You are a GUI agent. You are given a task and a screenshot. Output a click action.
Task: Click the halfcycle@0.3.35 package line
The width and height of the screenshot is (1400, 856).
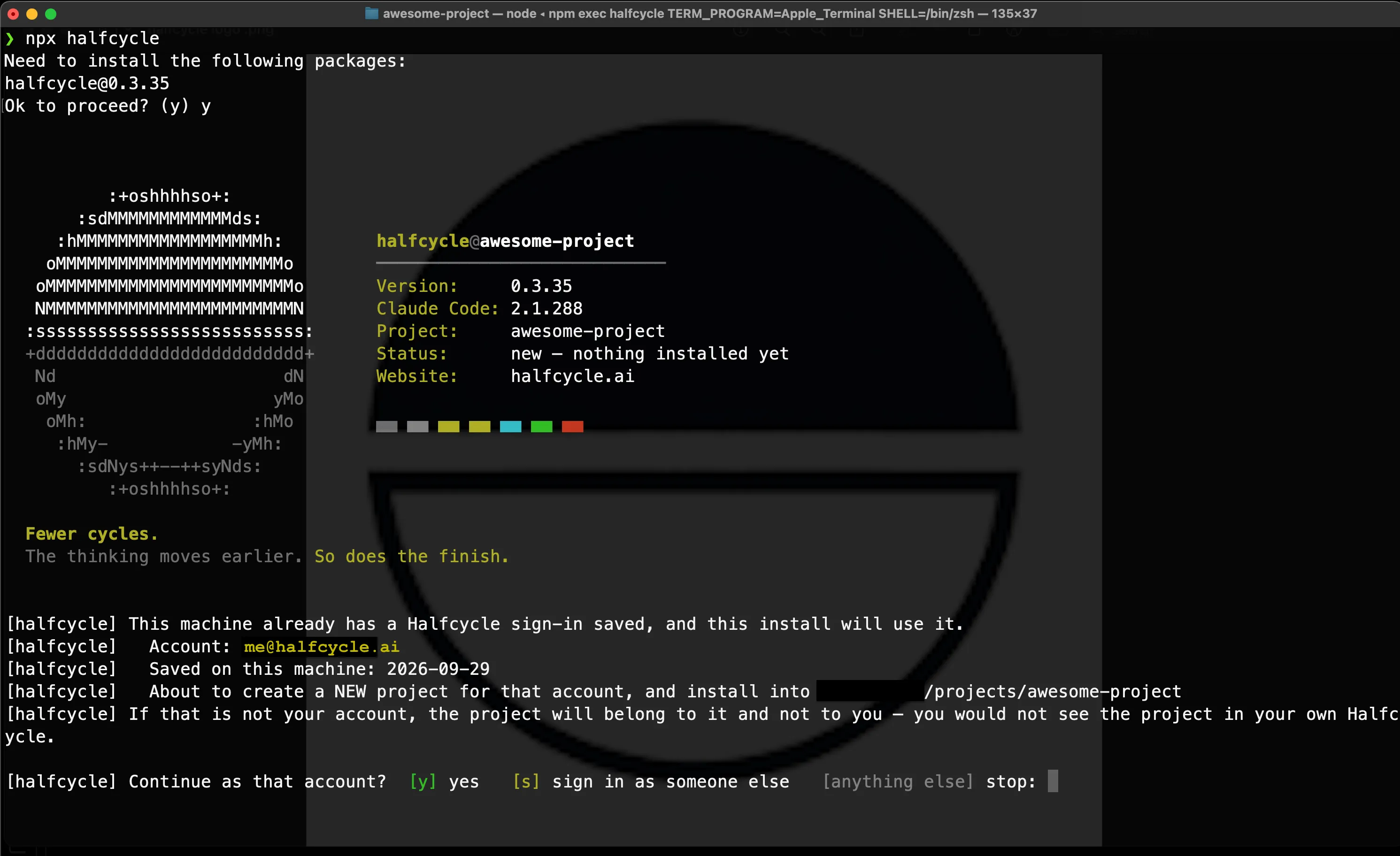pyautogui.click(x=87, y=84)
